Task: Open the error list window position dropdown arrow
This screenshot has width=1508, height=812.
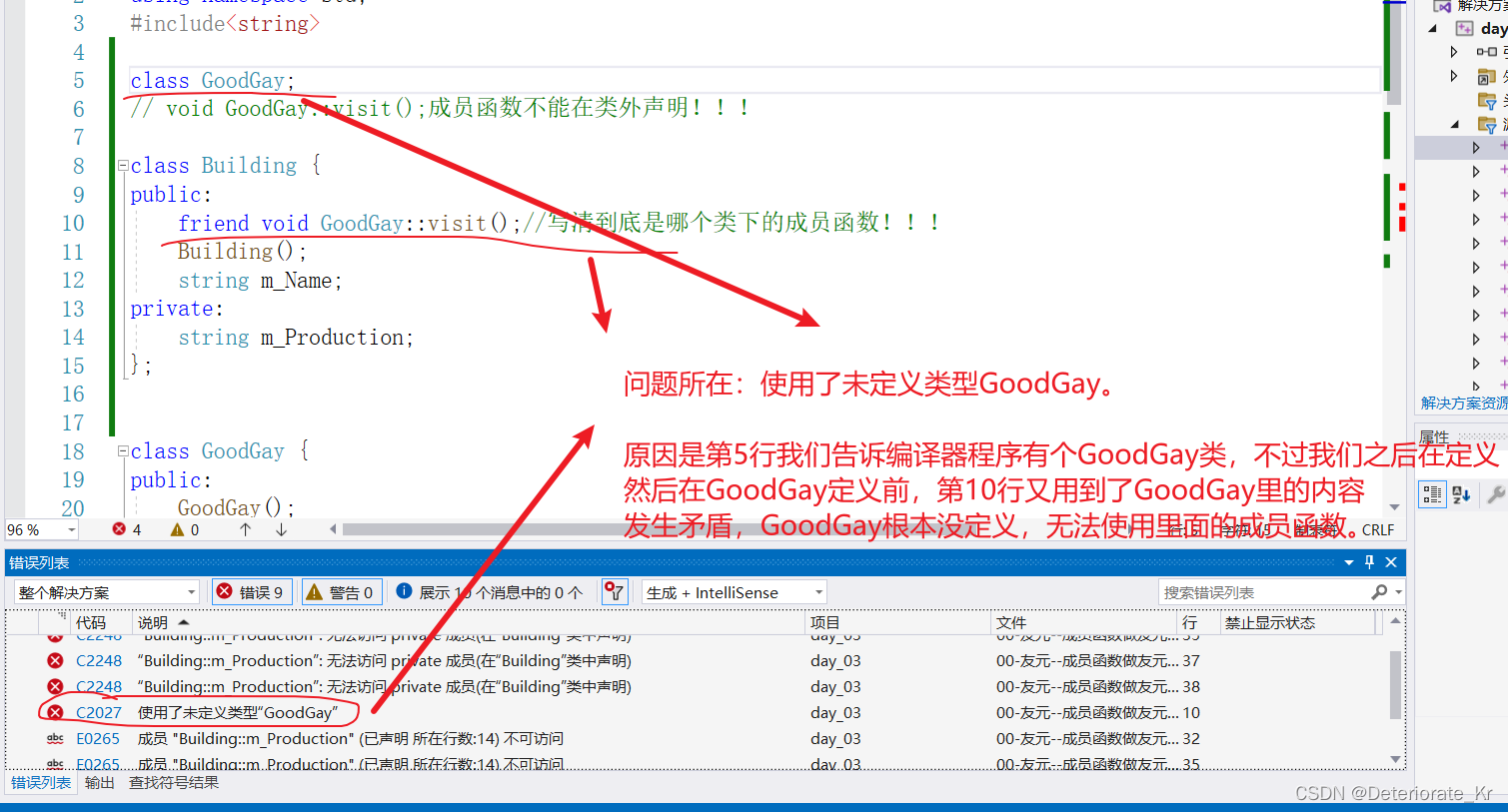Action: pos(1348,562)
